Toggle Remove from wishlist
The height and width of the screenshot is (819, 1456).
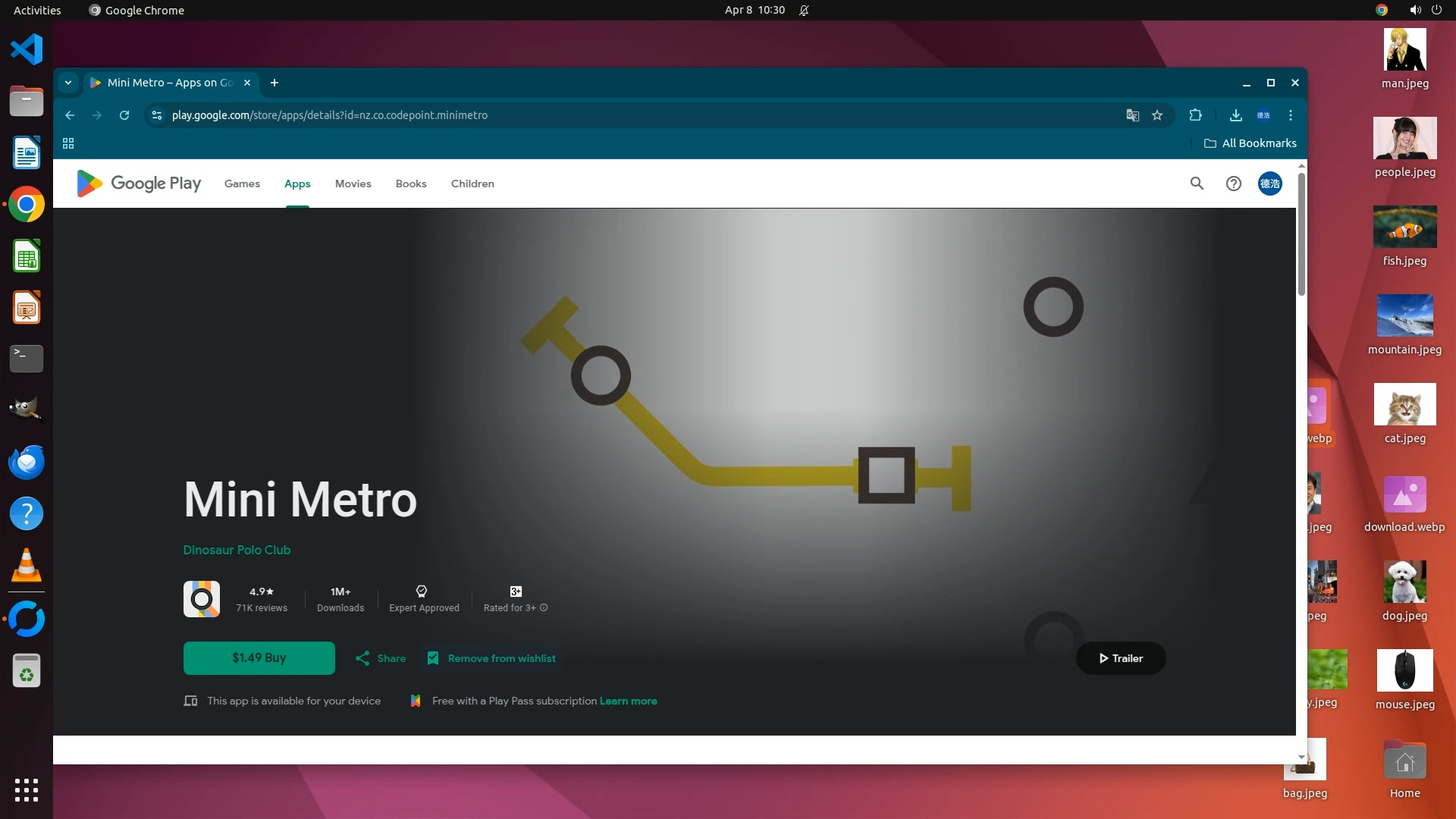coord(491,658)
